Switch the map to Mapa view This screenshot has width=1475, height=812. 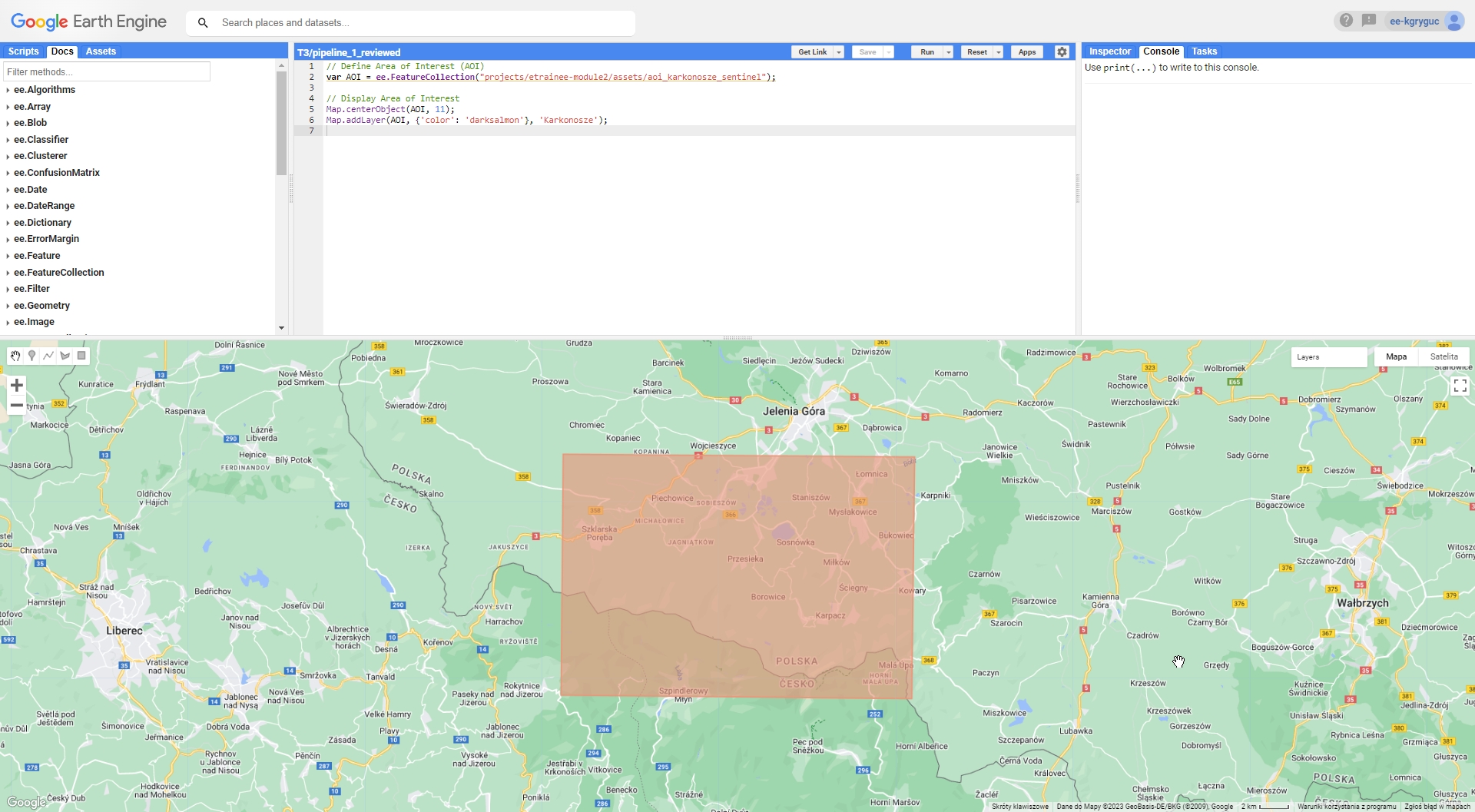pyautogui.click(x=1397, y=356)
